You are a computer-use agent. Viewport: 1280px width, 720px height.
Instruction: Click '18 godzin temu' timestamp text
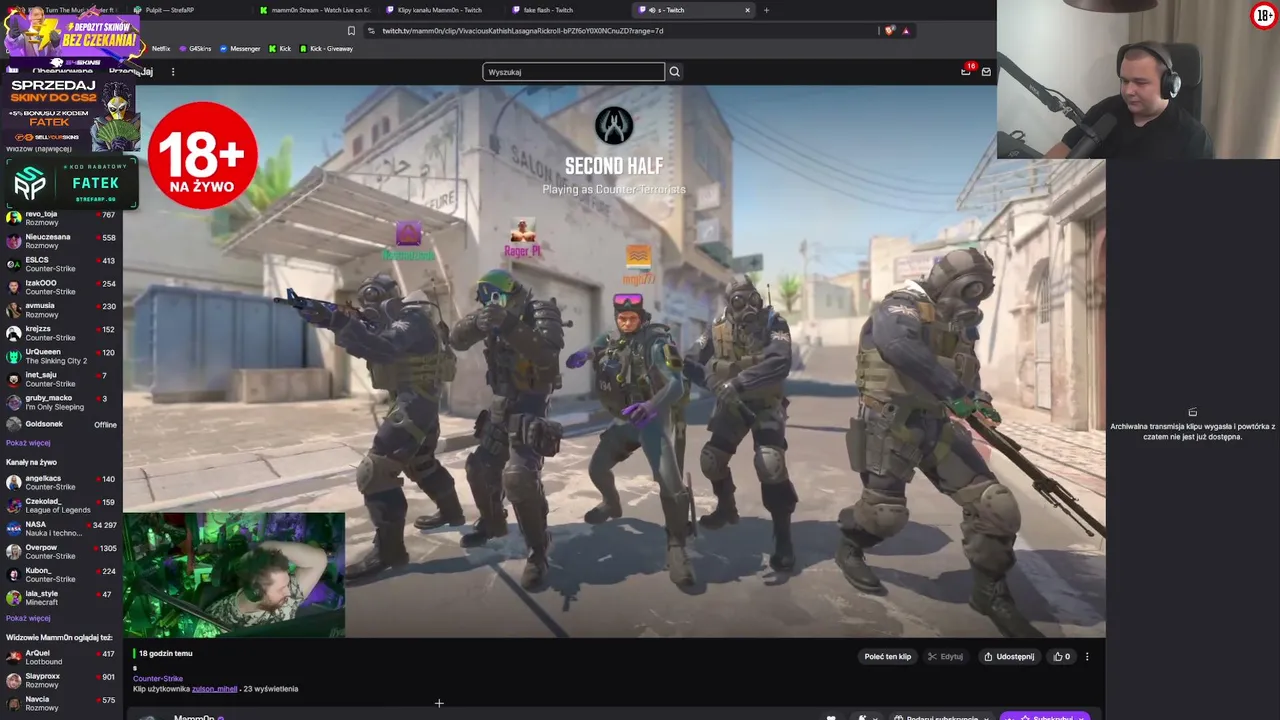165,654
